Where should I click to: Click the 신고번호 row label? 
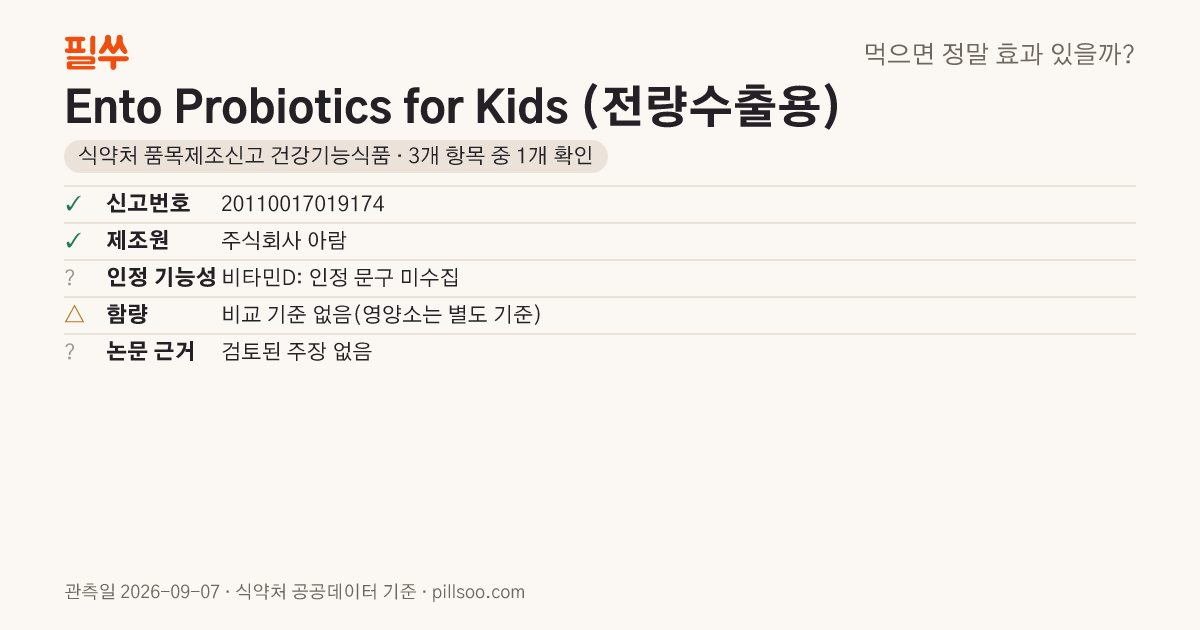click(148, 204)
